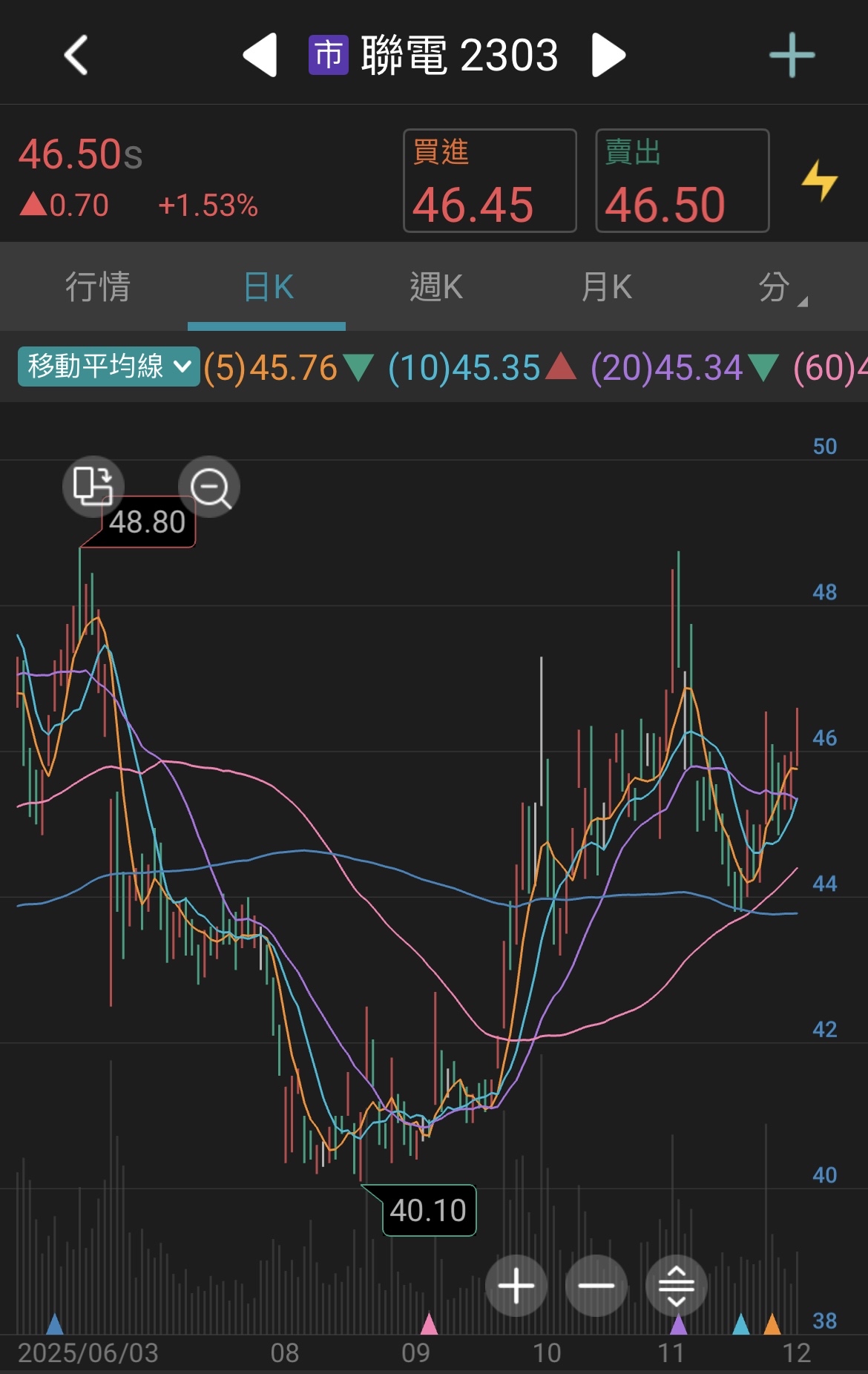This screenshot has height=1374, width=868.
Task: Tap the pink event marker triangle
Action: click(429, 1324)
